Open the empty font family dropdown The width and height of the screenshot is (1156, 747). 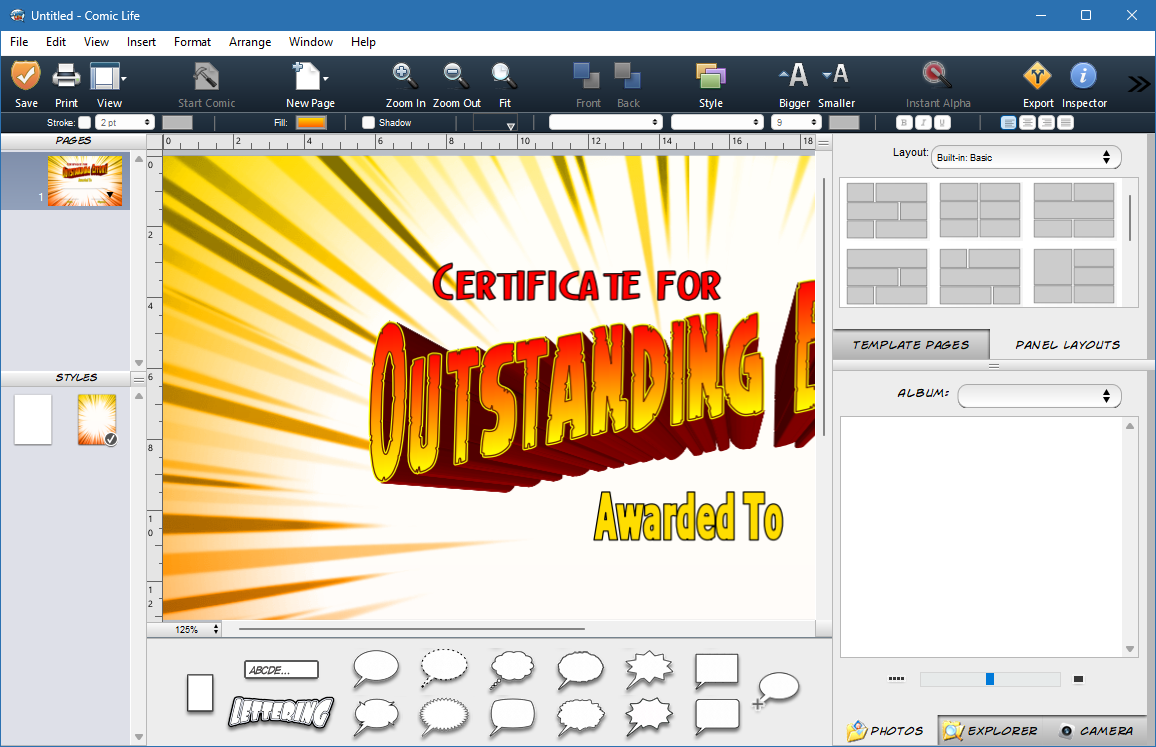(x=605, y=122)
